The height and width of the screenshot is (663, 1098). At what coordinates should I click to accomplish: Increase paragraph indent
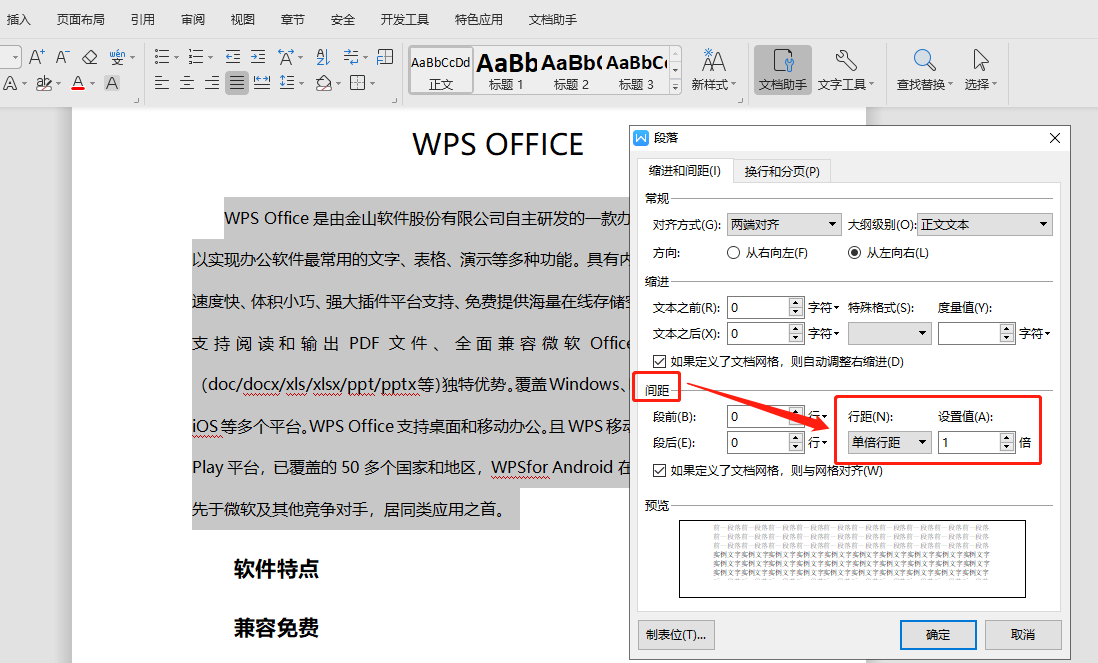click(x=258, y=57)
